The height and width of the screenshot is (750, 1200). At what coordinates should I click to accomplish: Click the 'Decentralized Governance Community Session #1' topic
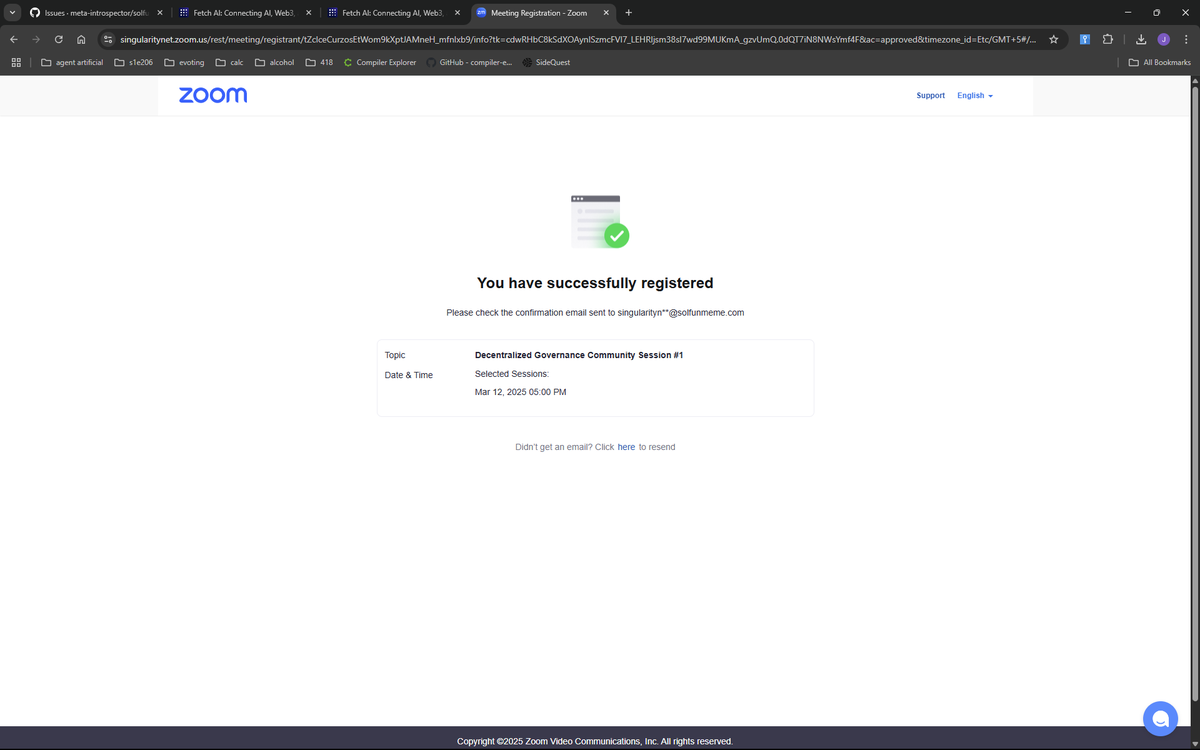coord(579,355)
